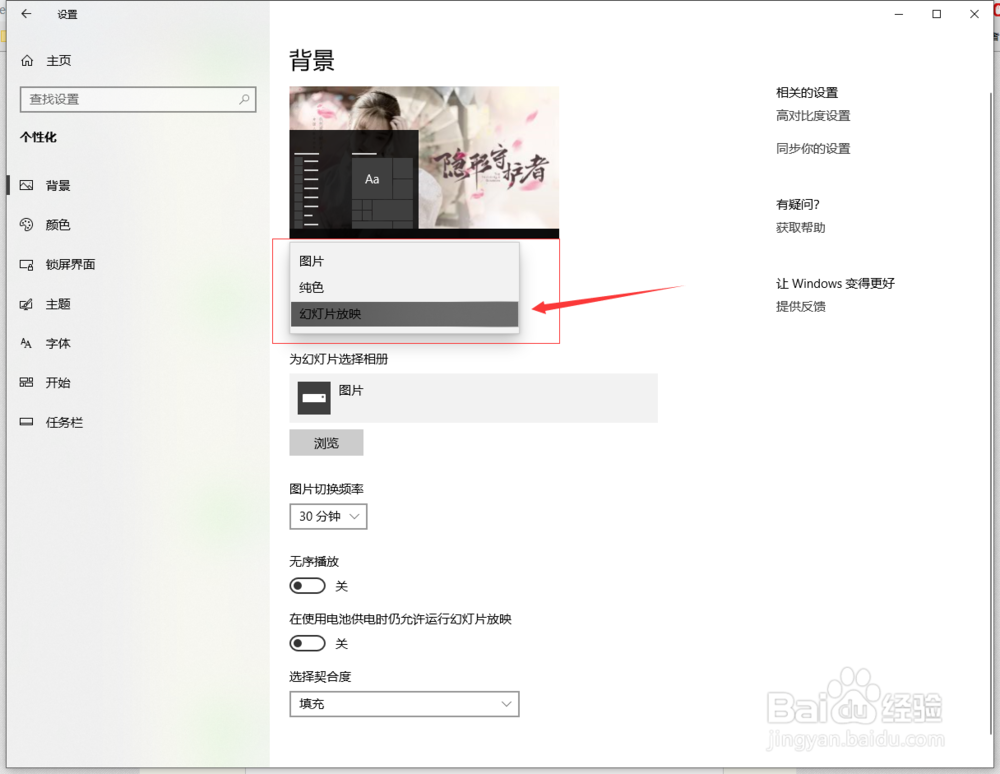The image size is (1000, 774).
Task: Open the 选择契合度 填充 dropdown
Action: (404, 704)
